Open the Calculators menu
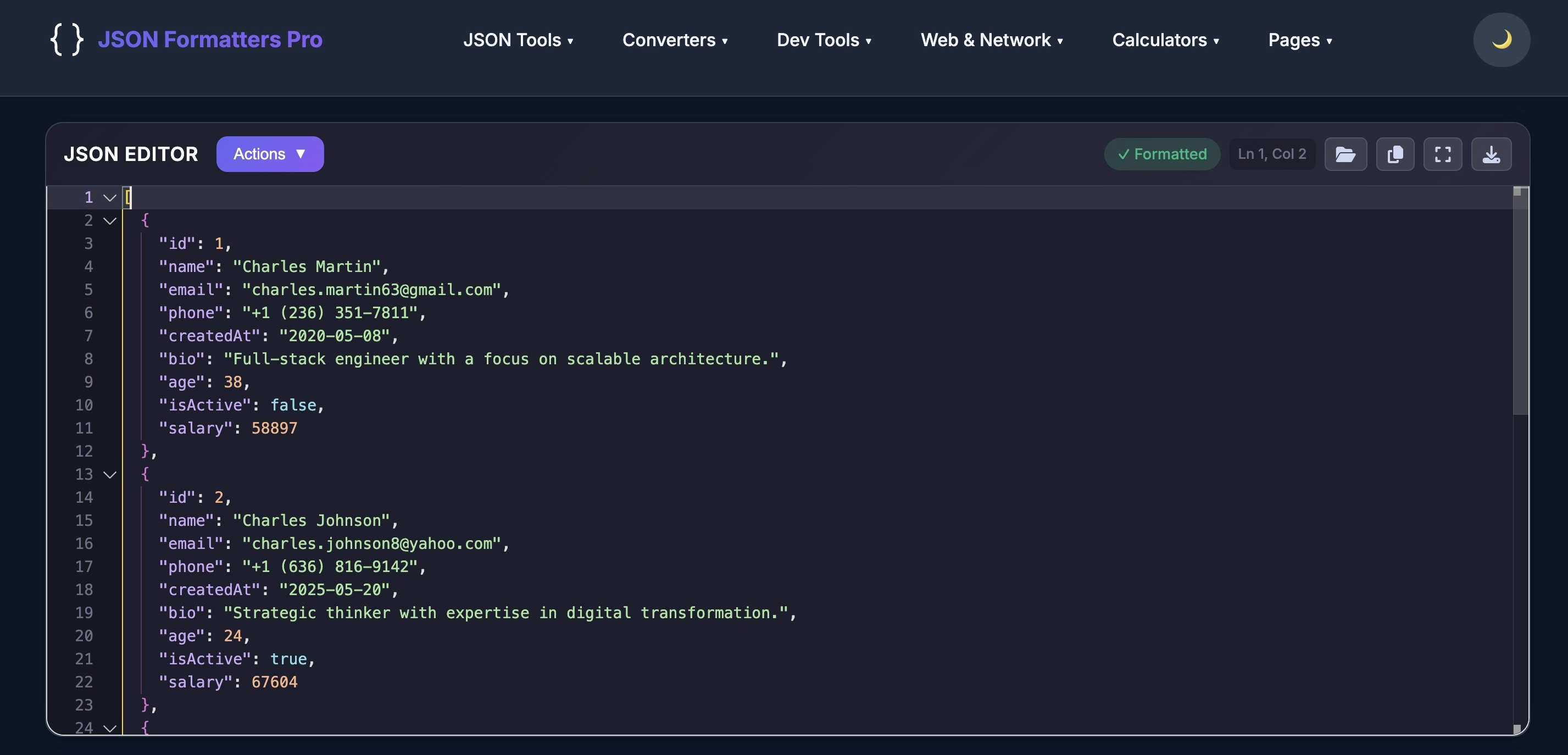Image resolution: width=1568 pixels, height=755 pixels. tap(1165, 40)
